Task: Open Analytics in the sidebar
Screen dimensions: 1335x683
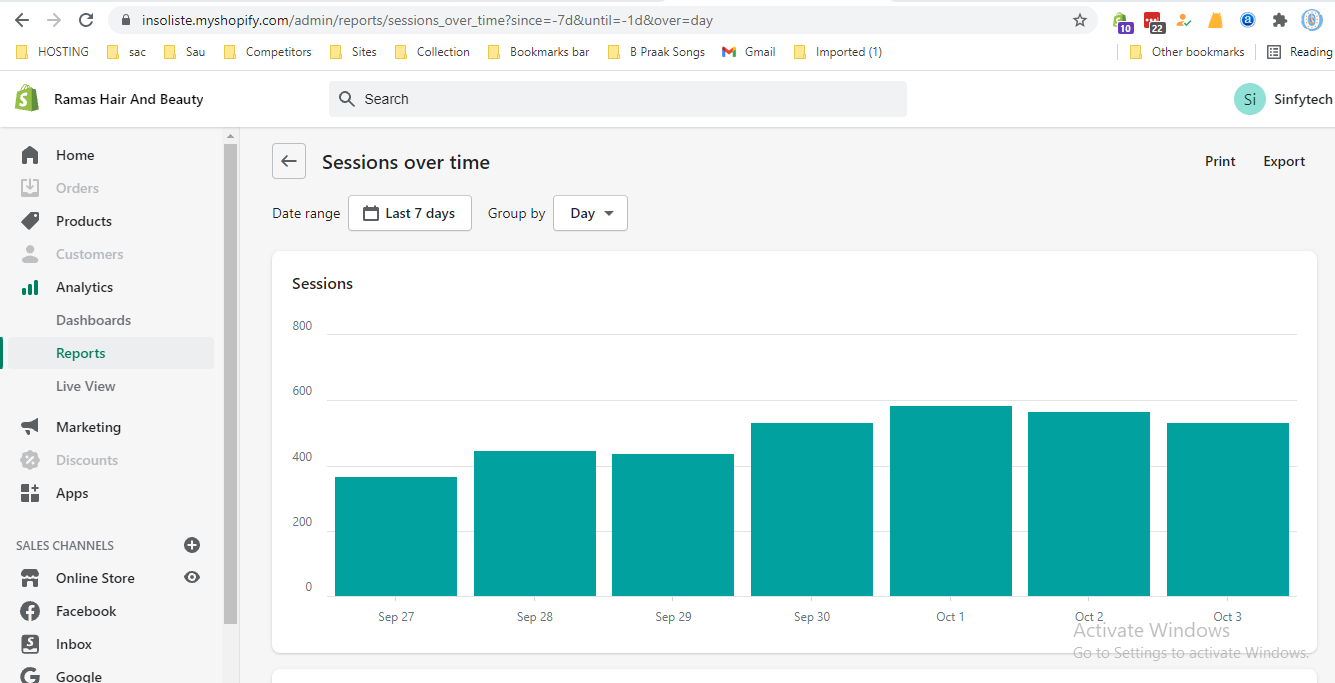Action: pos(84,287)
